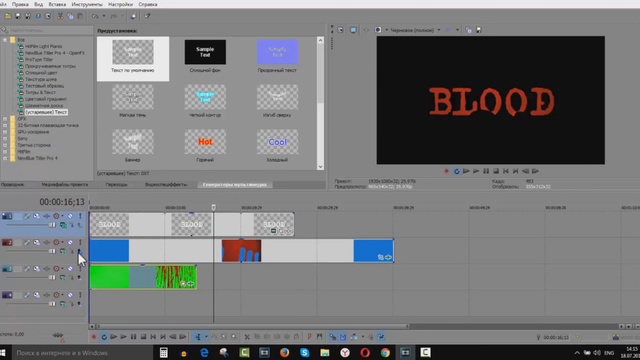Open Calculator from the Windows taskbar

coord(163,352)
